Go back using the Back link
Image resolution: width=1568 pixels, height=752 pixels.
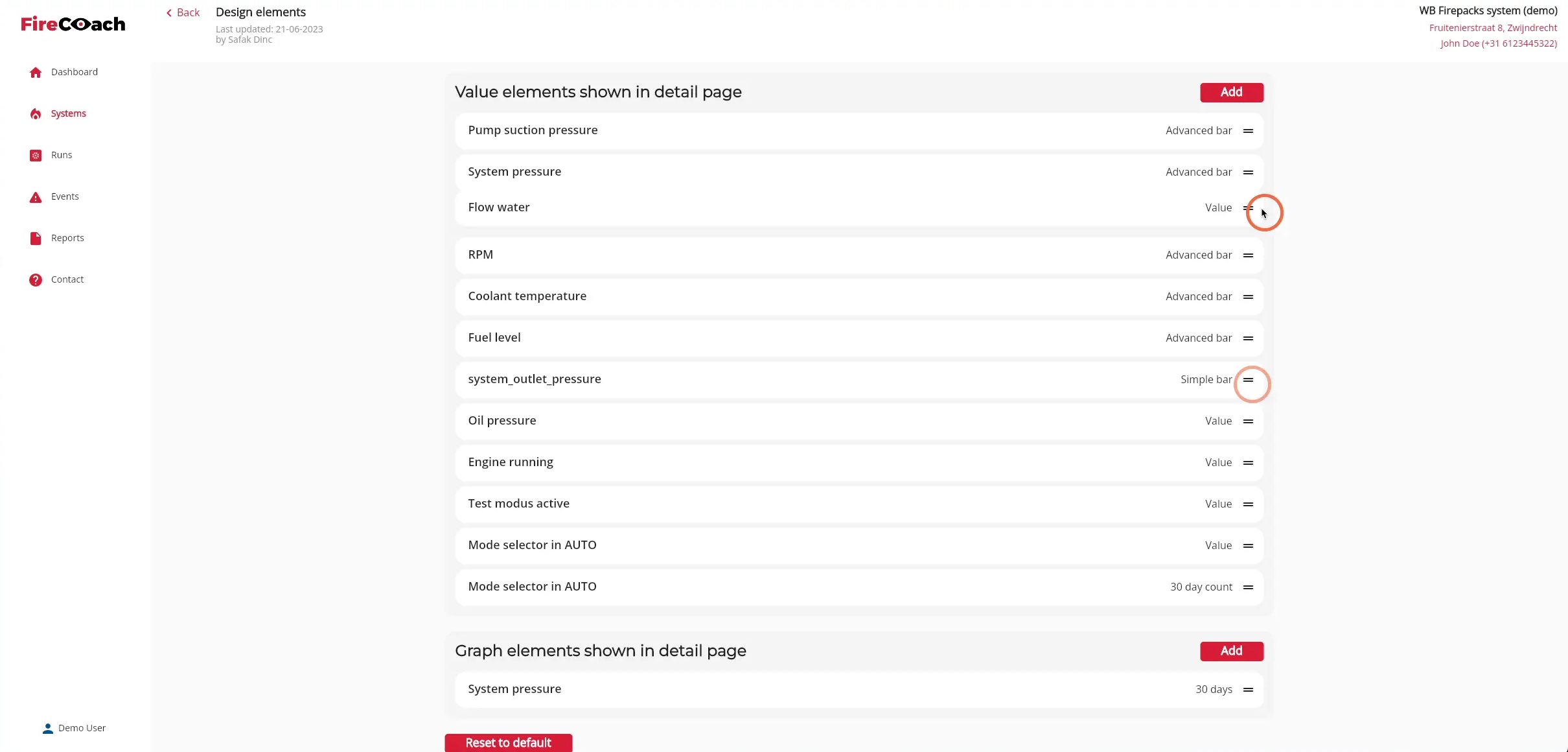coord(183,12)
